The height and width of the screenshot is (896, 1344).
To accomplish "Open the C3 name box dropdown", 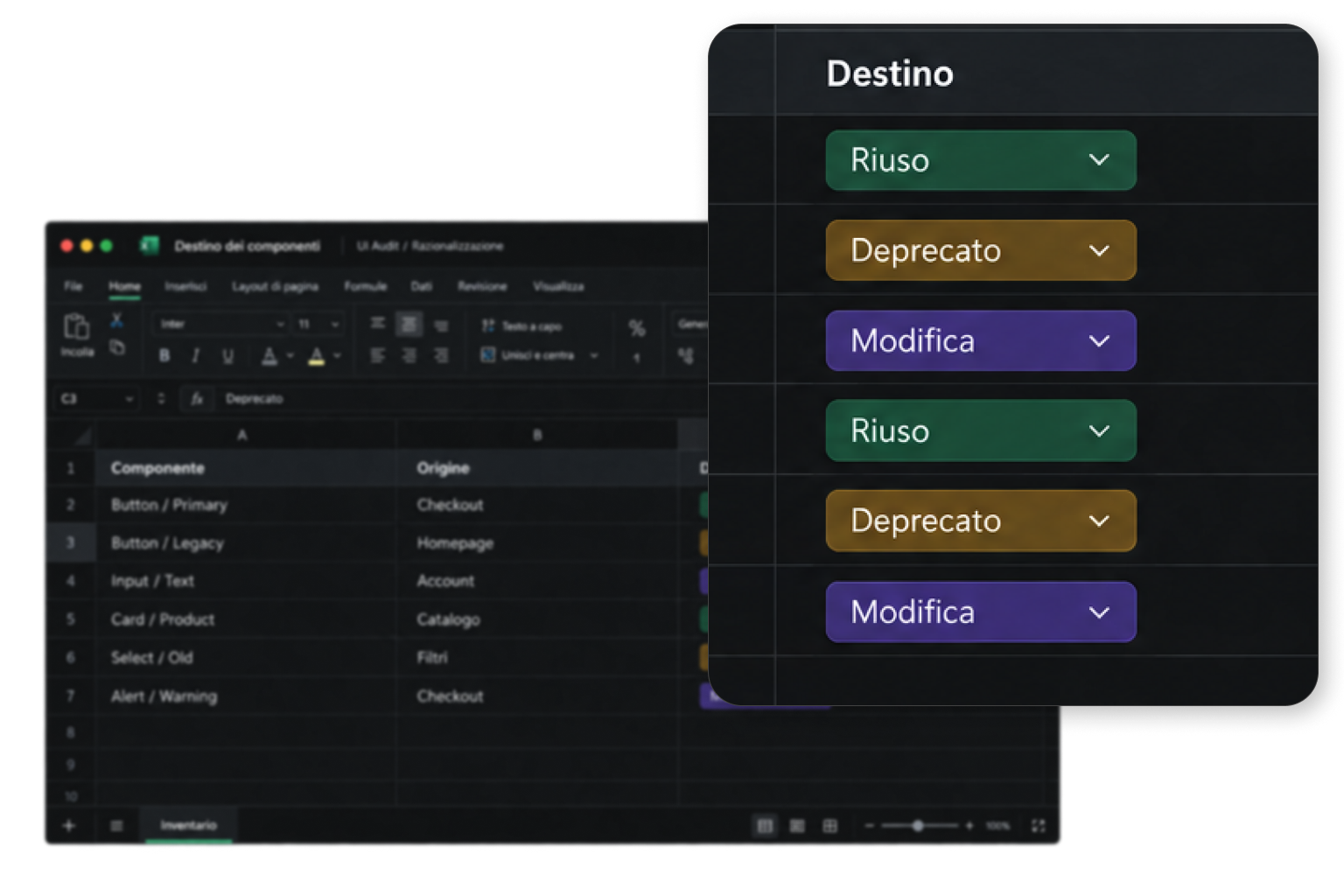I will tap(129, 399).
